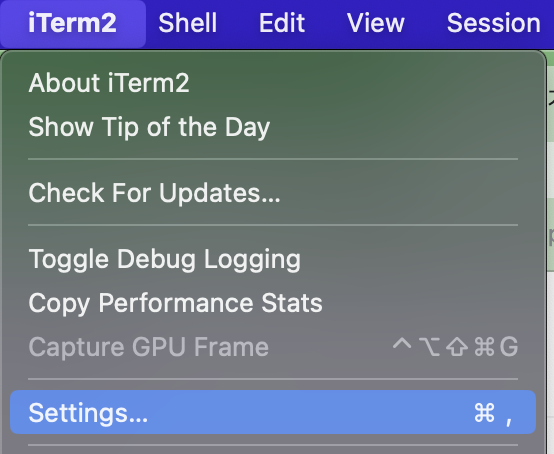Close the menu via the iTerm2 title
The image size is (554, 454).
point(72,23)
